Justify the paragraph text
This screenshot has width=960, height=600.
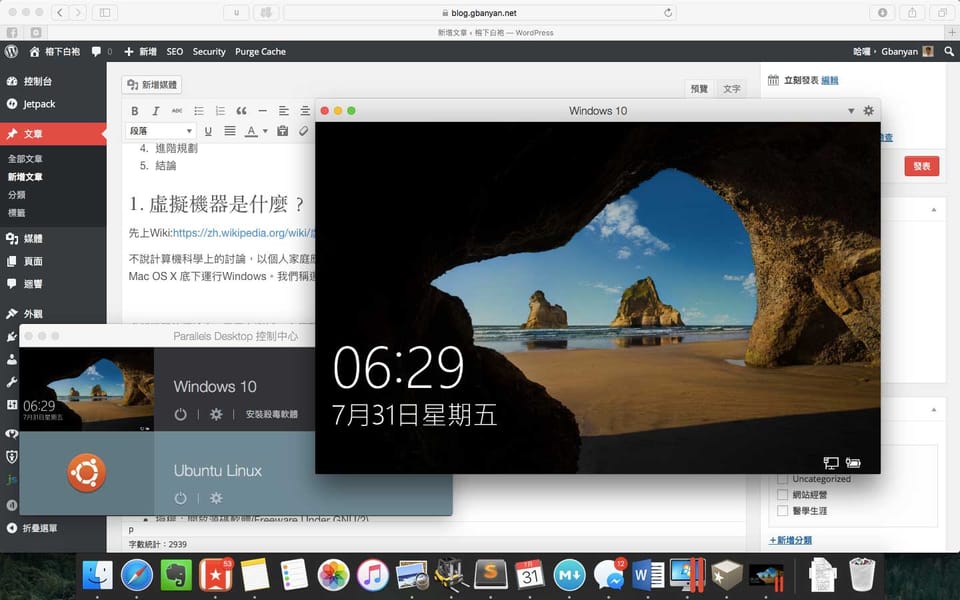pyautogui.click(x=230, y=131)
